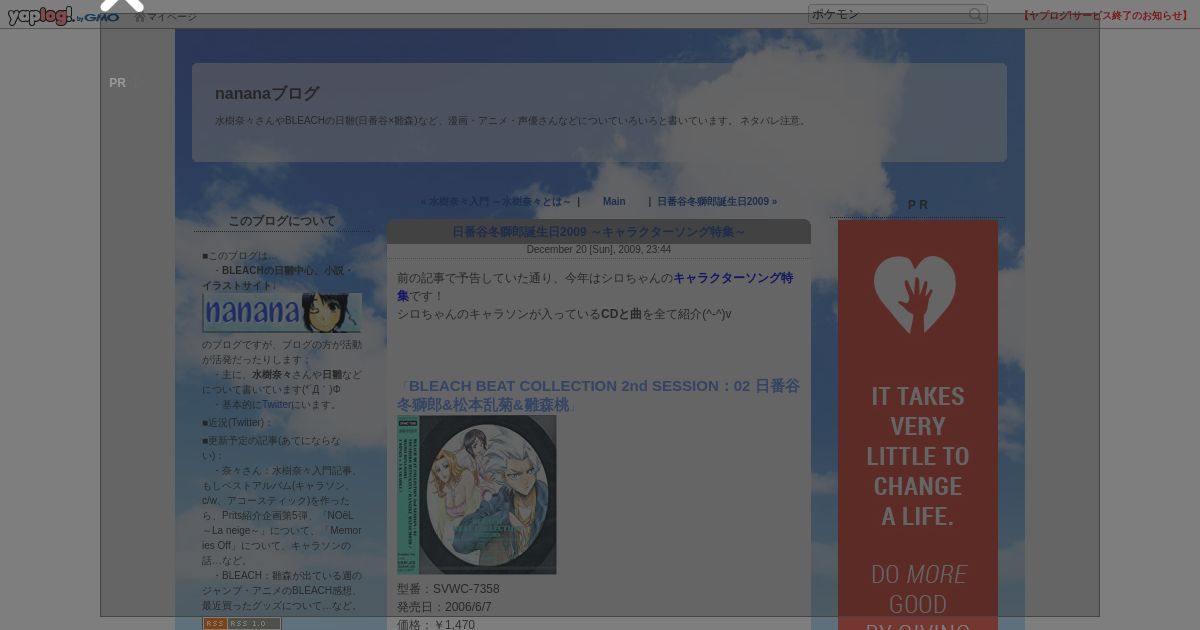Open BLEACH BEAT COLLECTION 2nd SESSION link
This screenshot has height=630, width=1200.
(599, 395)
